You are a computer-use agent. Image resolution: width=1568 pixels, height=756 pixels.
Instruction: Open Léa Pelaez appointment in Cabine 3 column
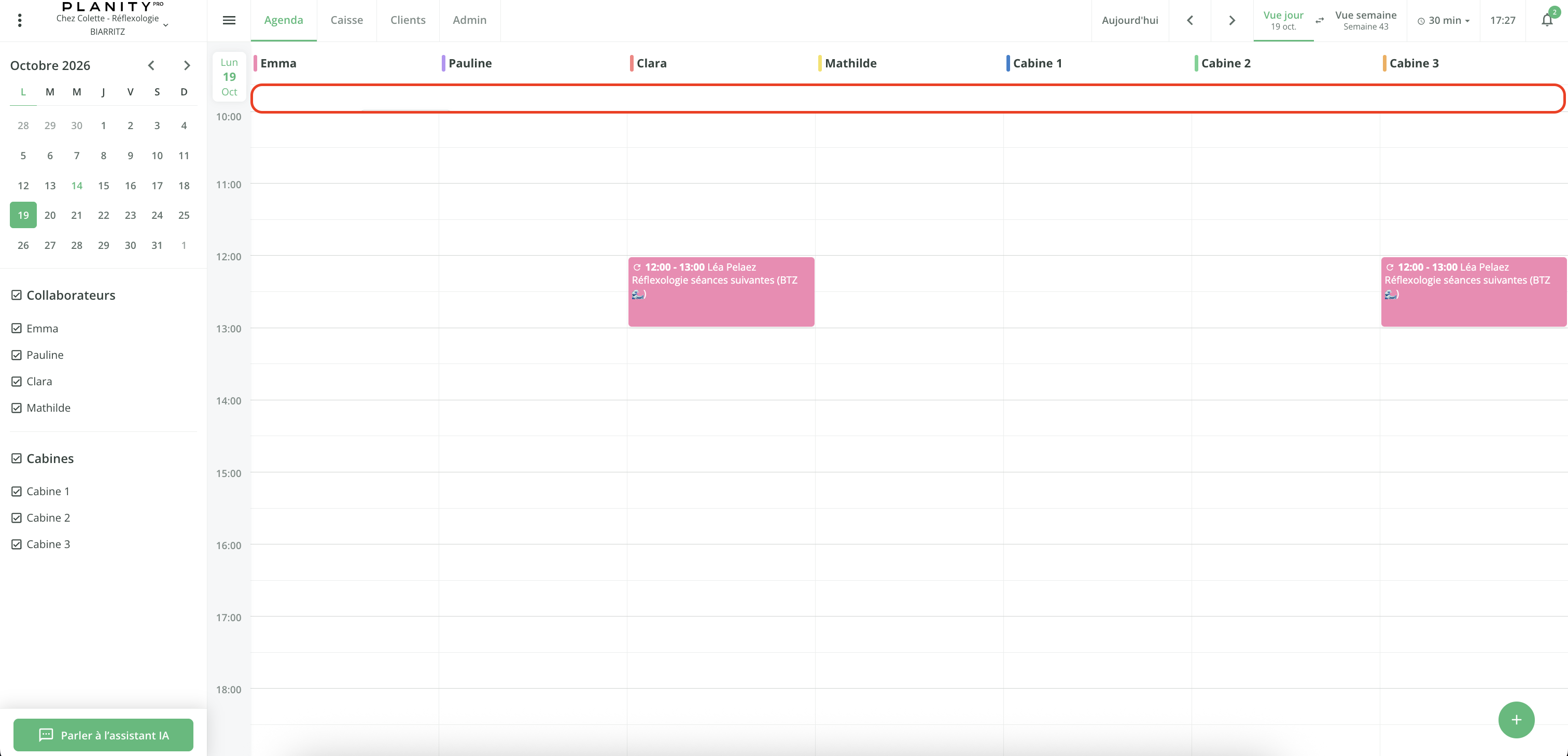(x=1473, y=292)
